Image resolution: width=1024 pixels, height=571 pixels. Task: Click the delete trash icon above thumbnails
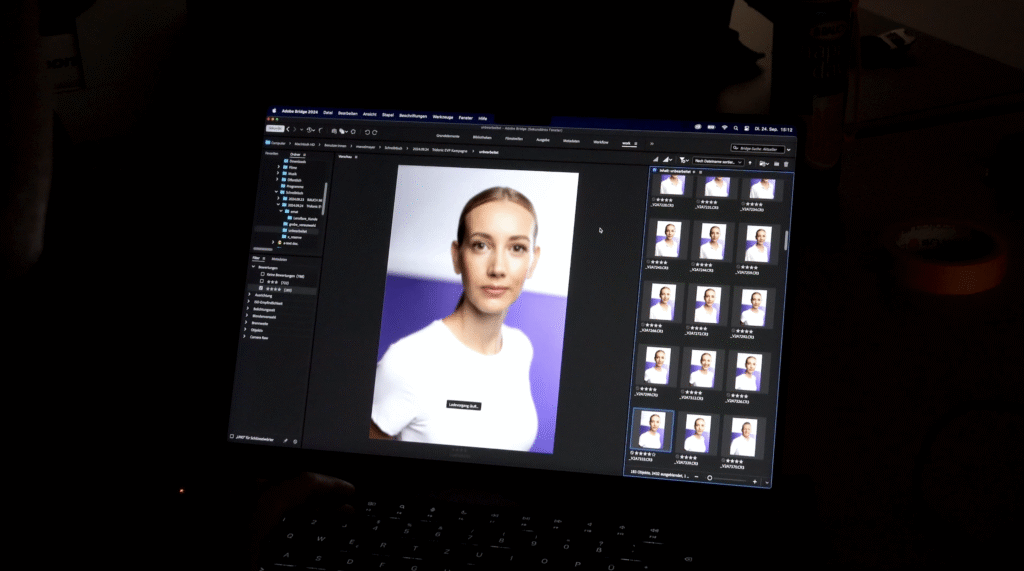tap(786, 163)
